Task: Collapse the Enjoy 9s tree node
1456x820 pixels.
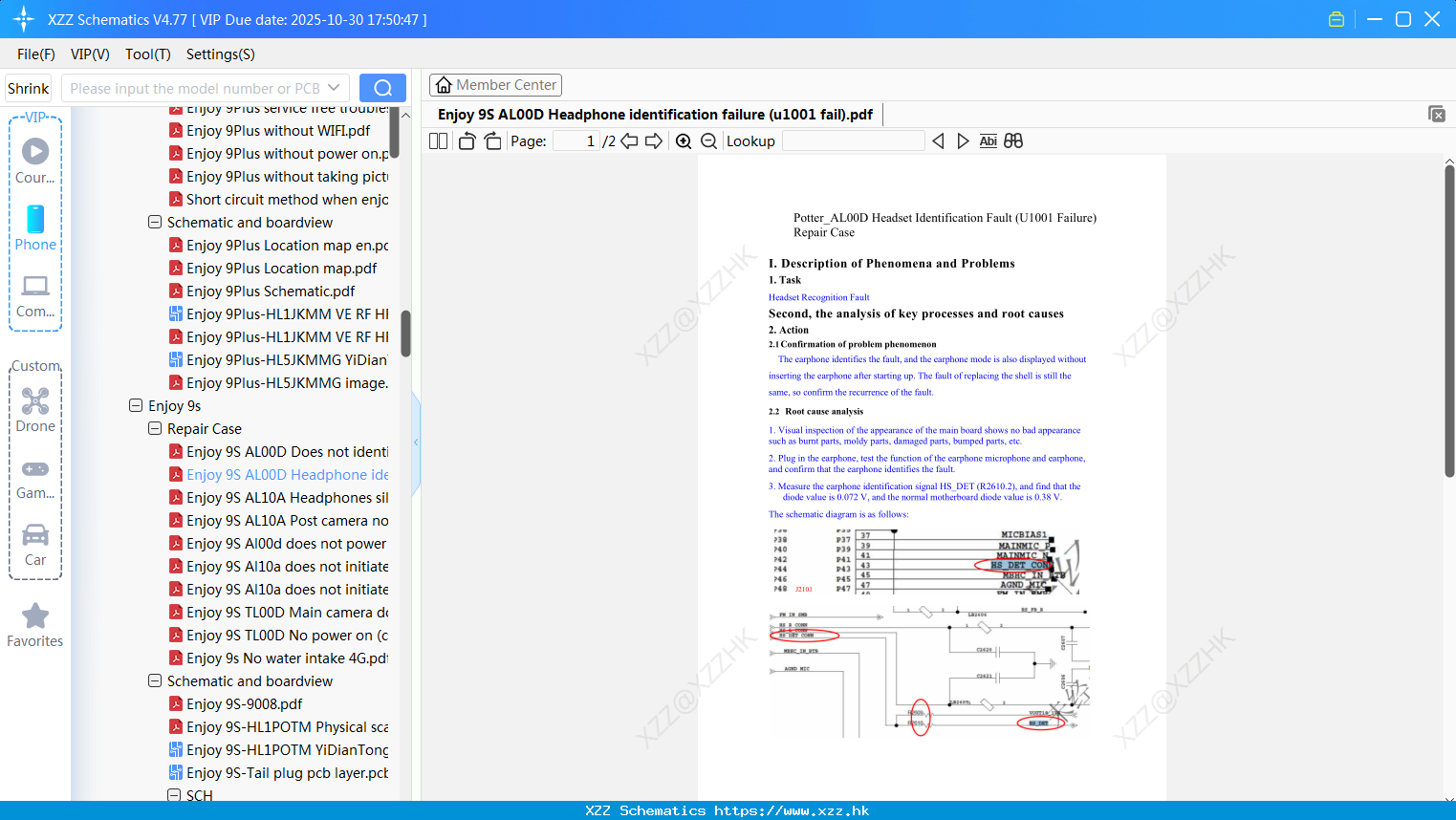Action: click(x=136, y=406)
